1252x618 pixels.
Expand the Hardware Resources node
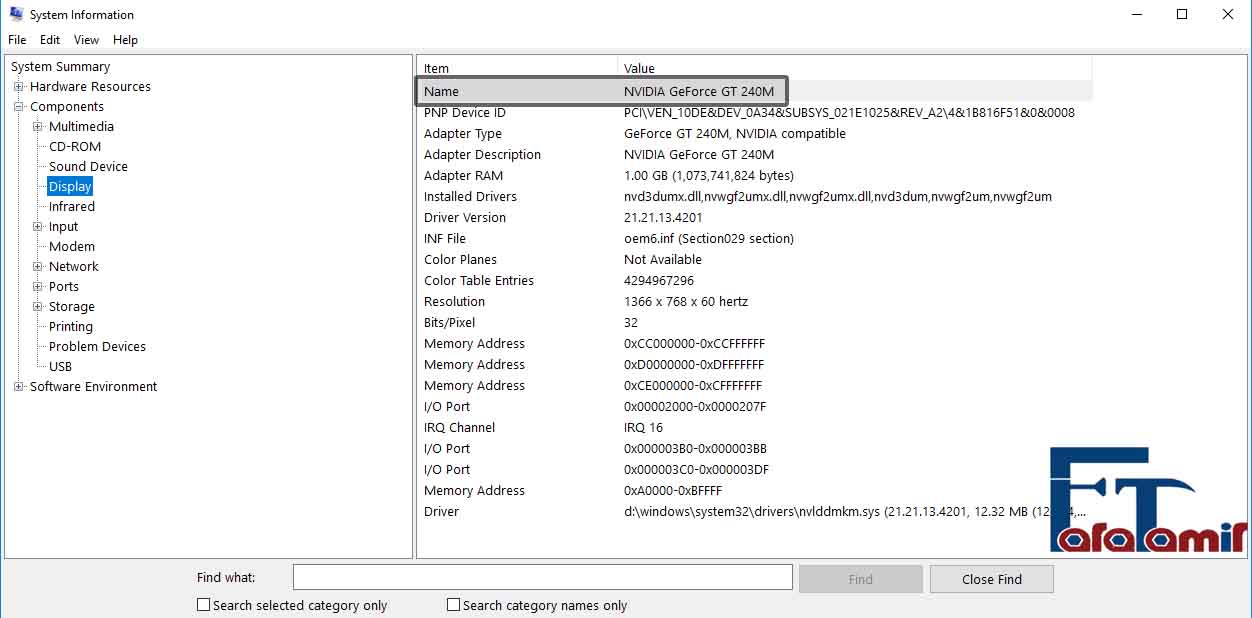(x=18, y=87)
